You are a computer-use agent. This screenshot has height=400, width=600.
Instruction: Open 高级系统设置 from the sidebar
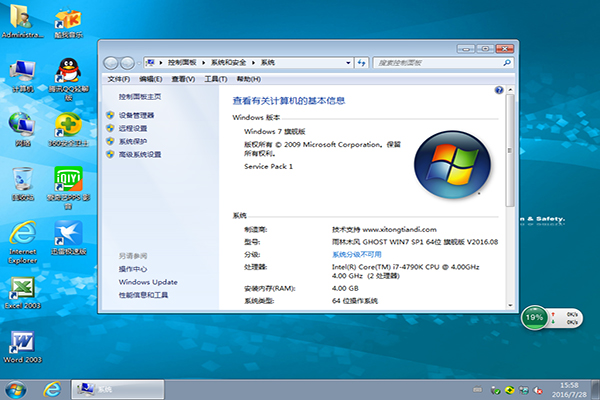click(140, 154)
